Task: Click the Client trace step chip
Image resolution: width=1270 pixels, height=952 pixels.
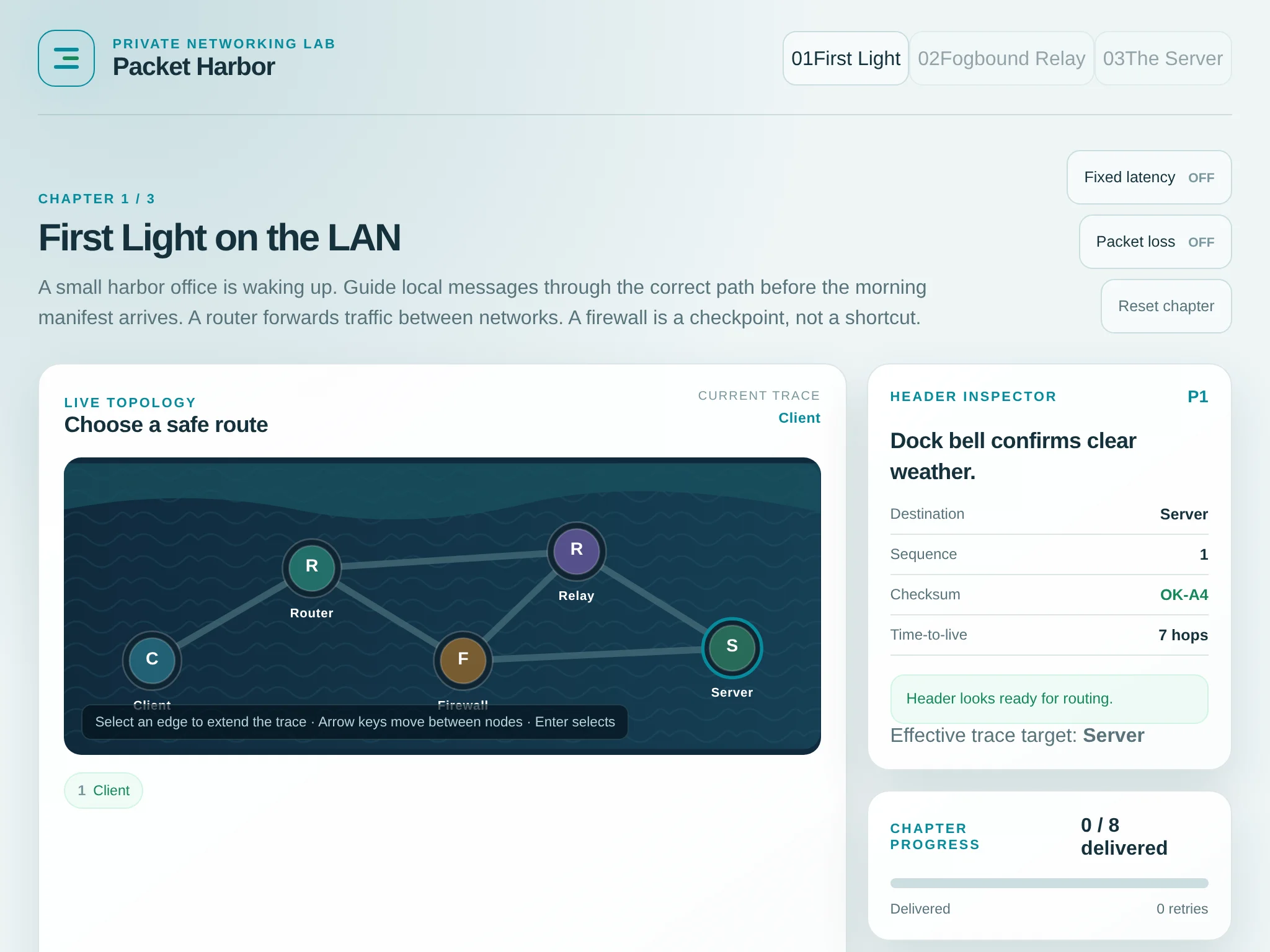Action: [104, 790]
